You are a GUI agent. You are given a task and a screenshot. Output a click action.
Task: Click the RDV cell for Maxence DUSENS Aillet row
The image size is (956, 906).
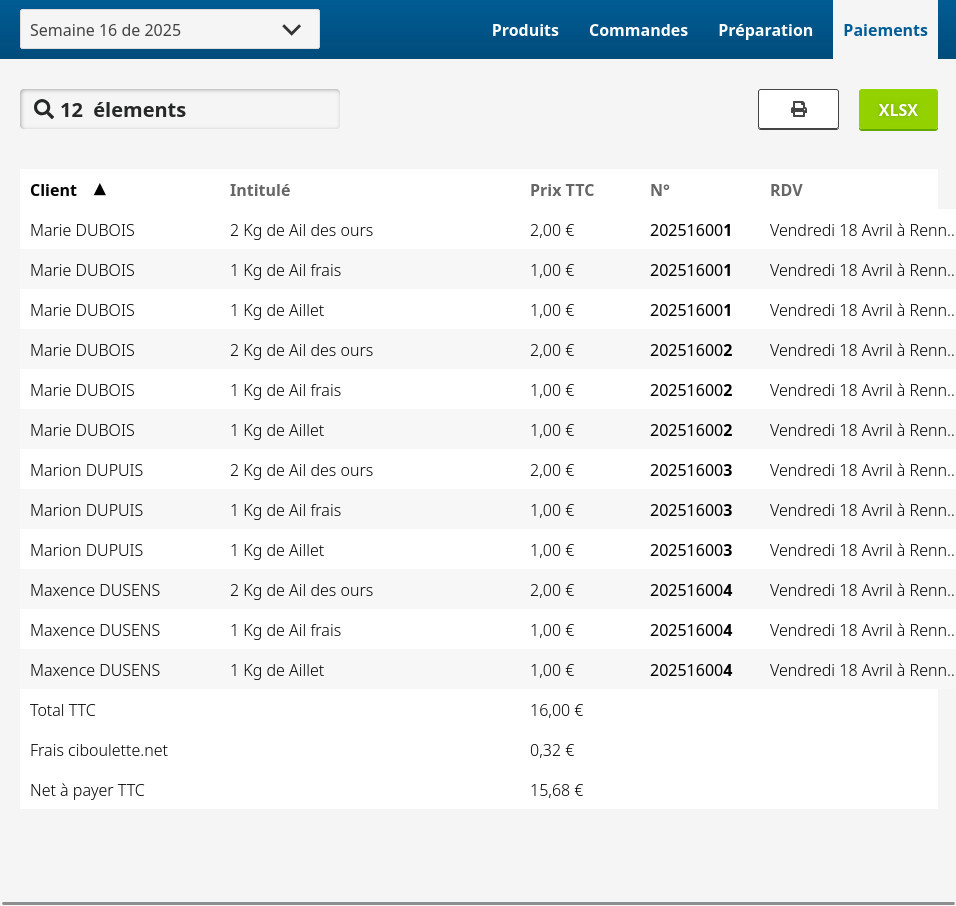coord(862,671)
